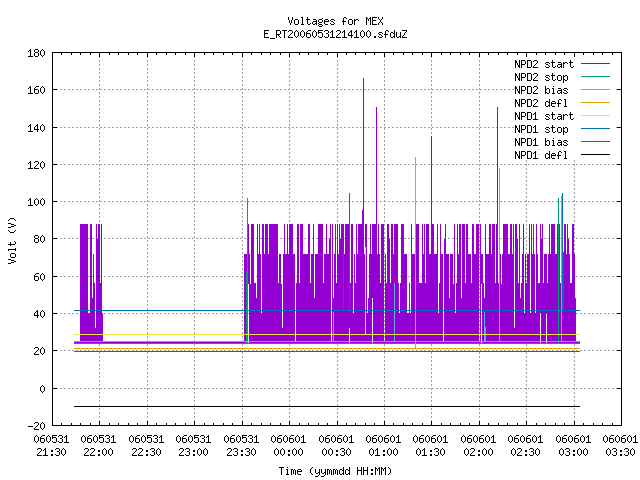Click the x-axis tick '060531 22:00'
The width and height of the screenshot is (640, 480).
point(98,446)
